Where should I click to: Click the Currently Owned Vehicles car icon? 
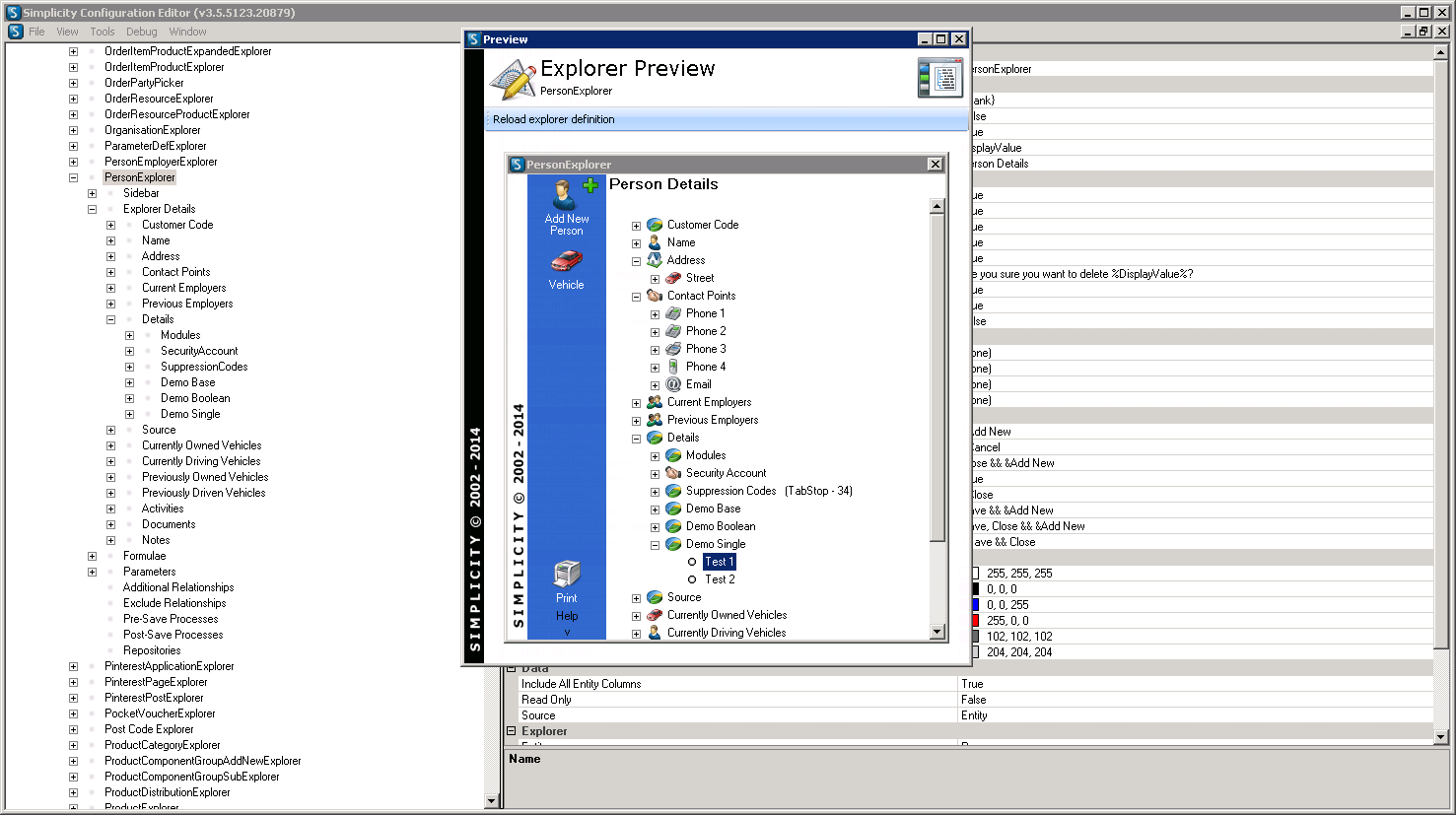[x=655, y=615]
